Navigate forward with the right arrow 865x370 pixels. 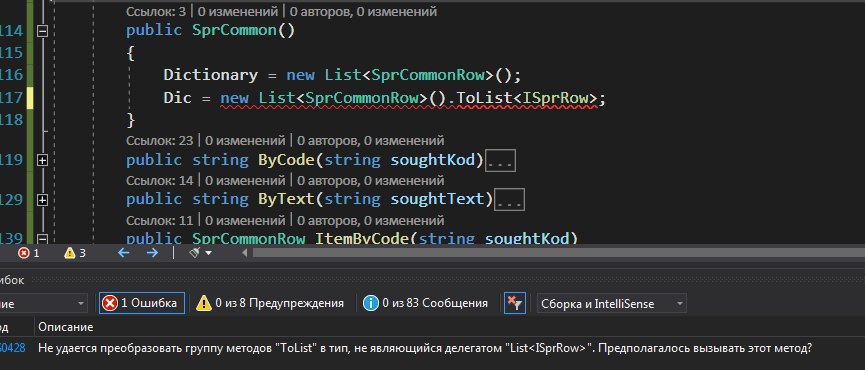[x=152, y=253]
